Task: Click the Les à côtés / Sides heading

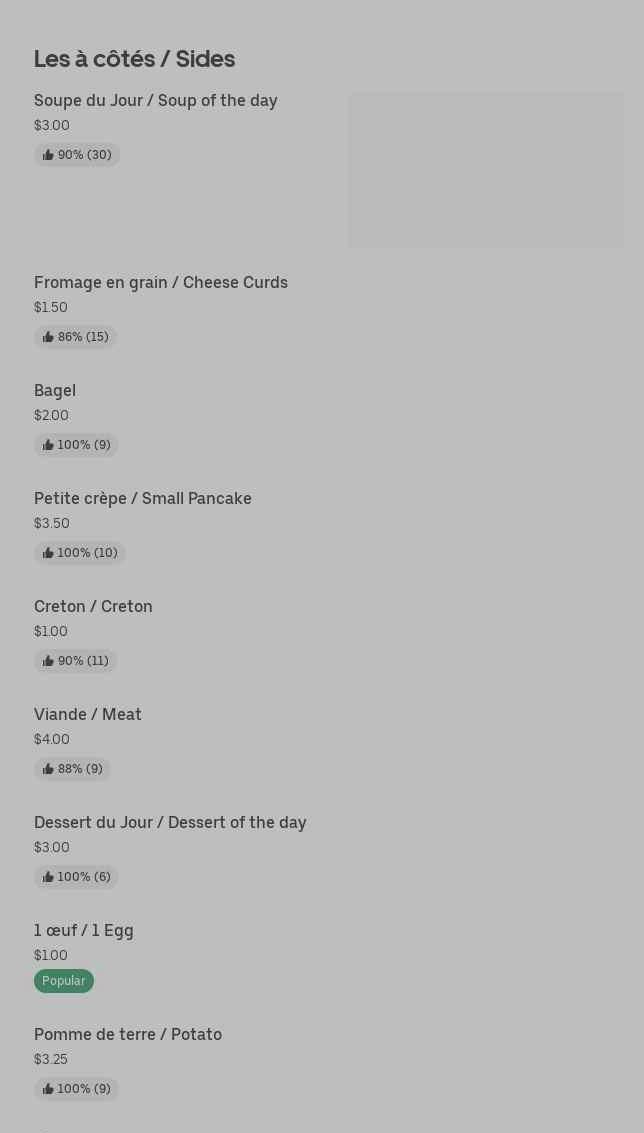Action: click(135, 59)
